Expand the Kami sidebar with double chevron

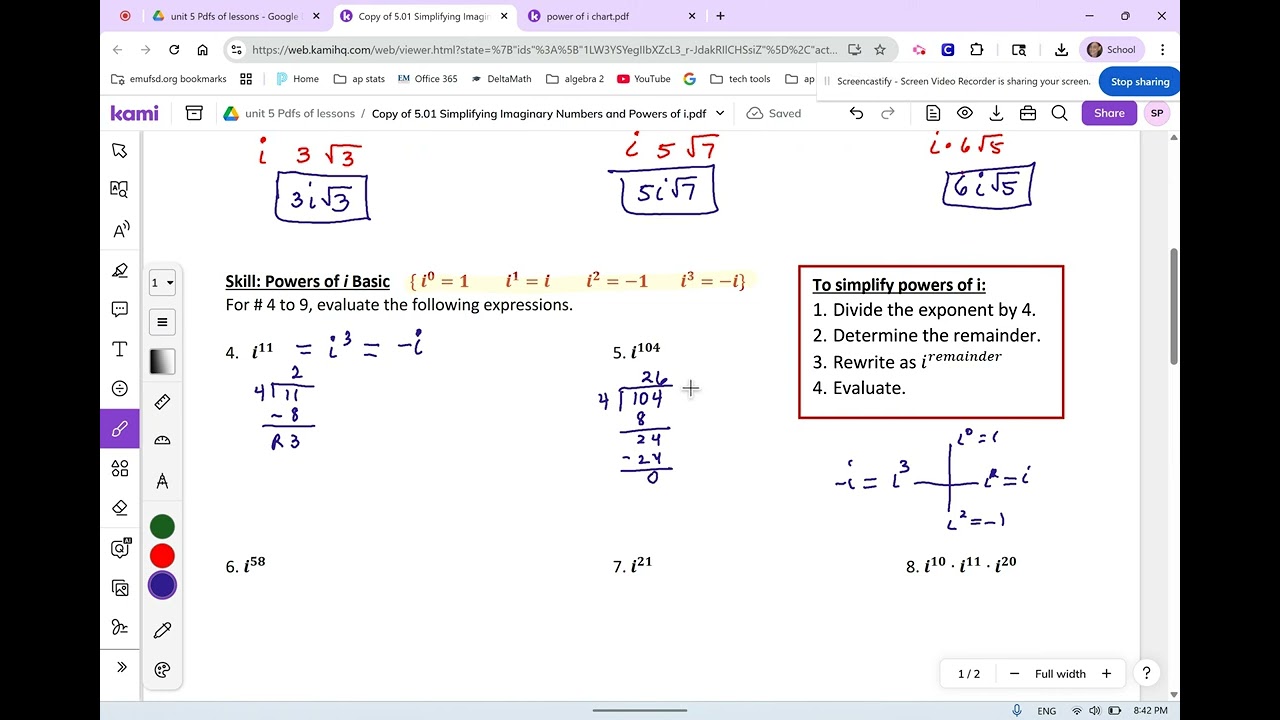click(121, 667)
